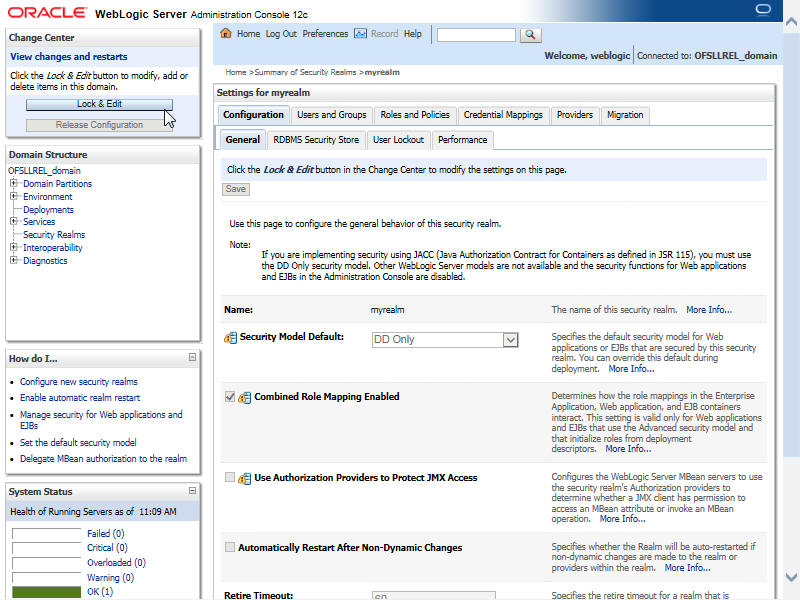Click the scrollbar up arrow
Viewport: 800px width, 600px height.
point(791,22)
